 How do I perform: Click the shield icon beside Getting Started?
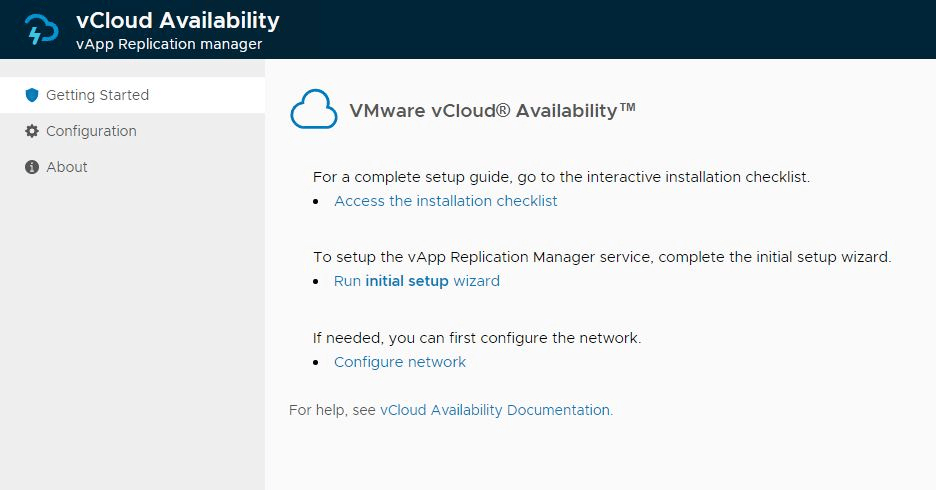(x=32, y=95)
